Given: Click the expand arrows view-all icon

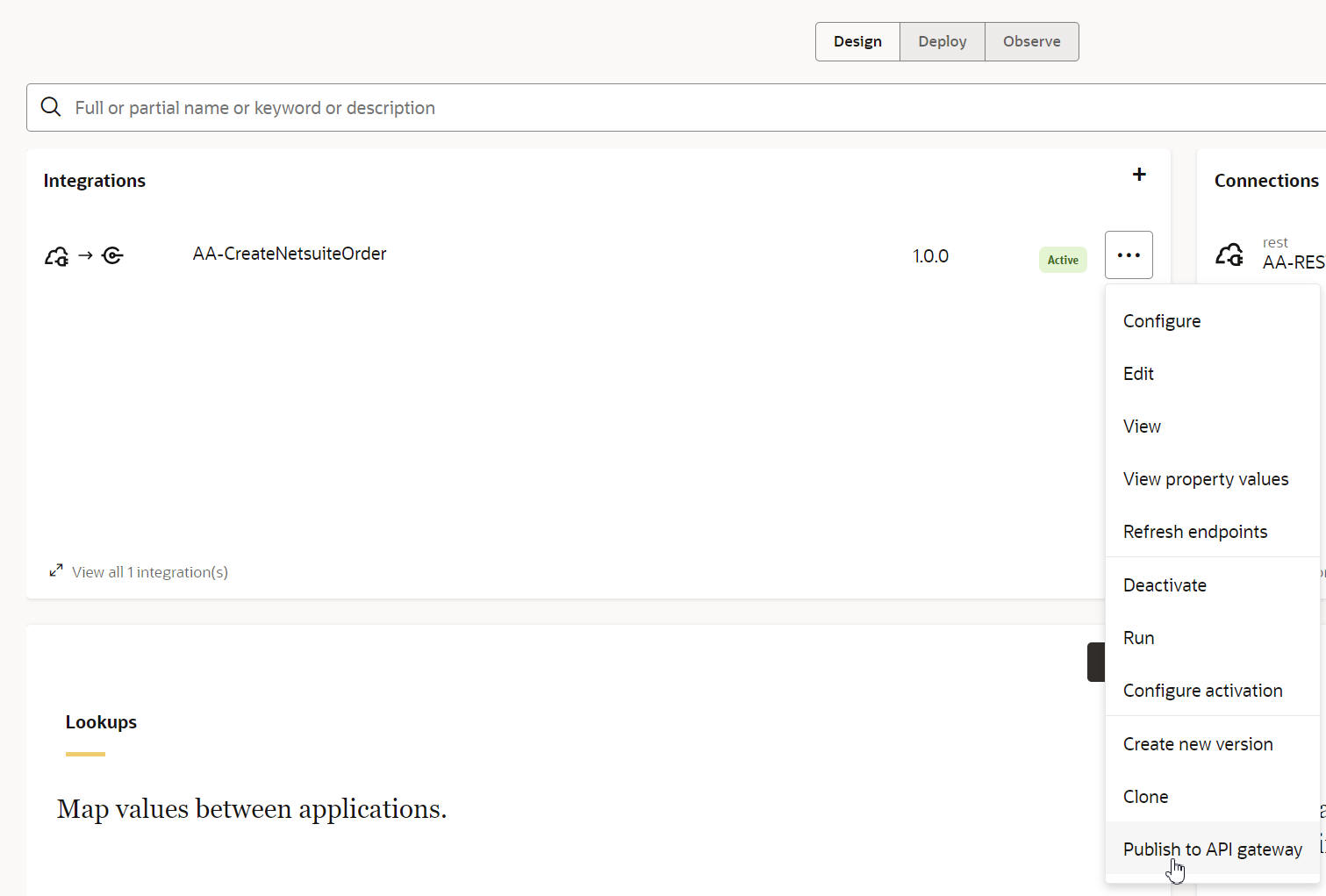Looking at the screenshot, I should [56, 571].
